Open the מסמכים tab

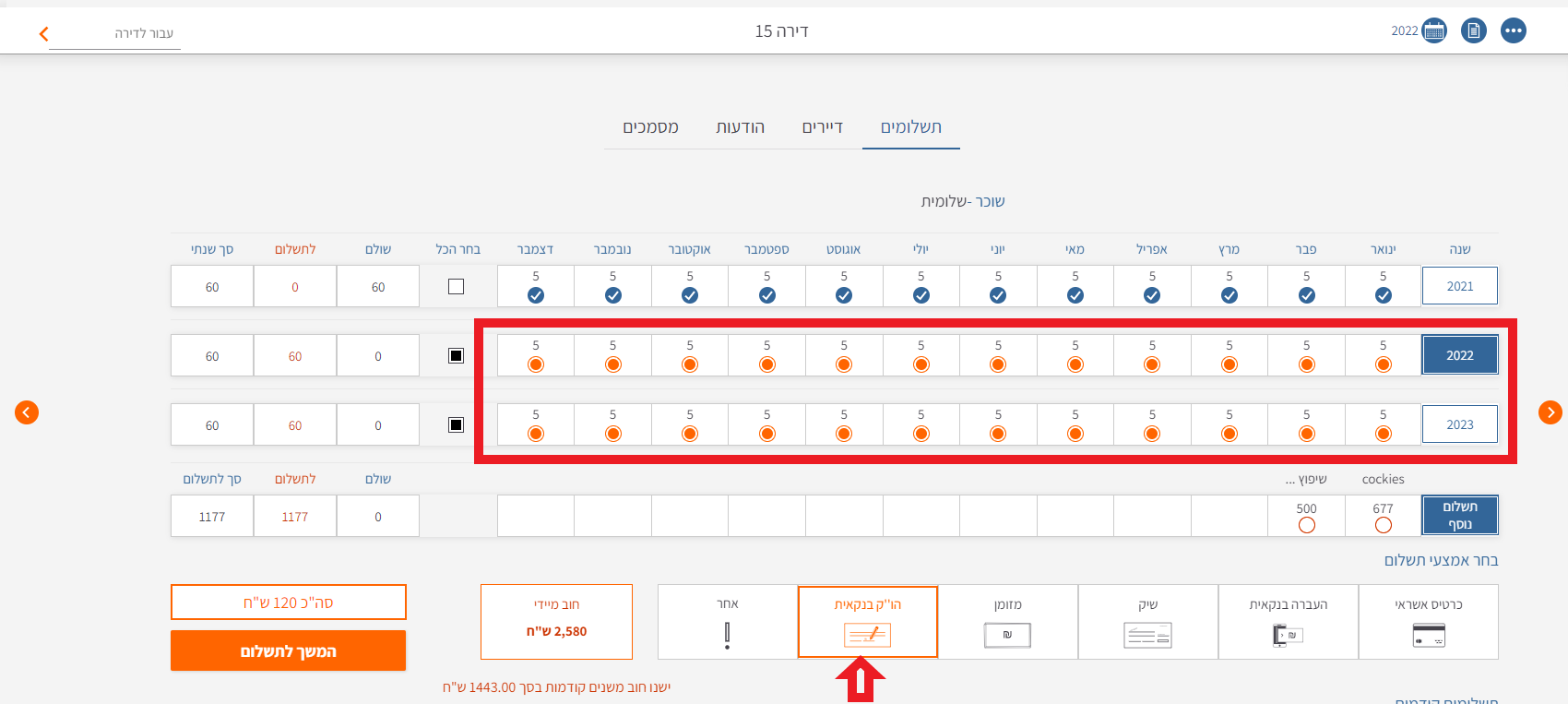point(650,127)
